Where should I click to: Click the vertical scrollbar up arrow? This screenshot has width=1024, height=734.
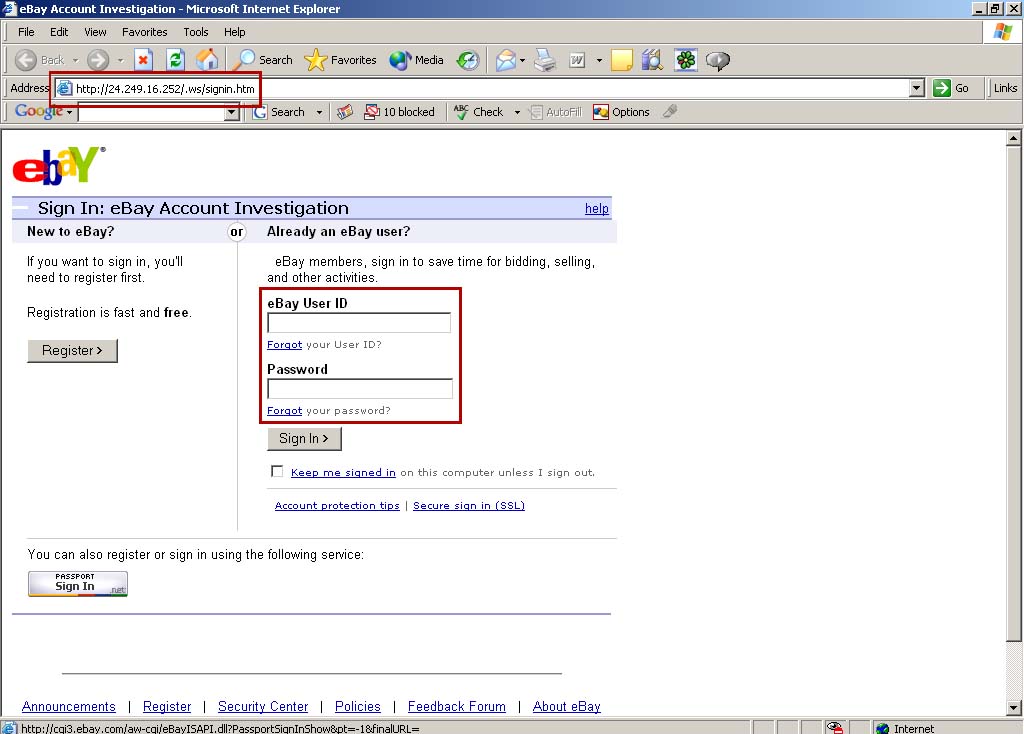click(x=1014, y=138)
